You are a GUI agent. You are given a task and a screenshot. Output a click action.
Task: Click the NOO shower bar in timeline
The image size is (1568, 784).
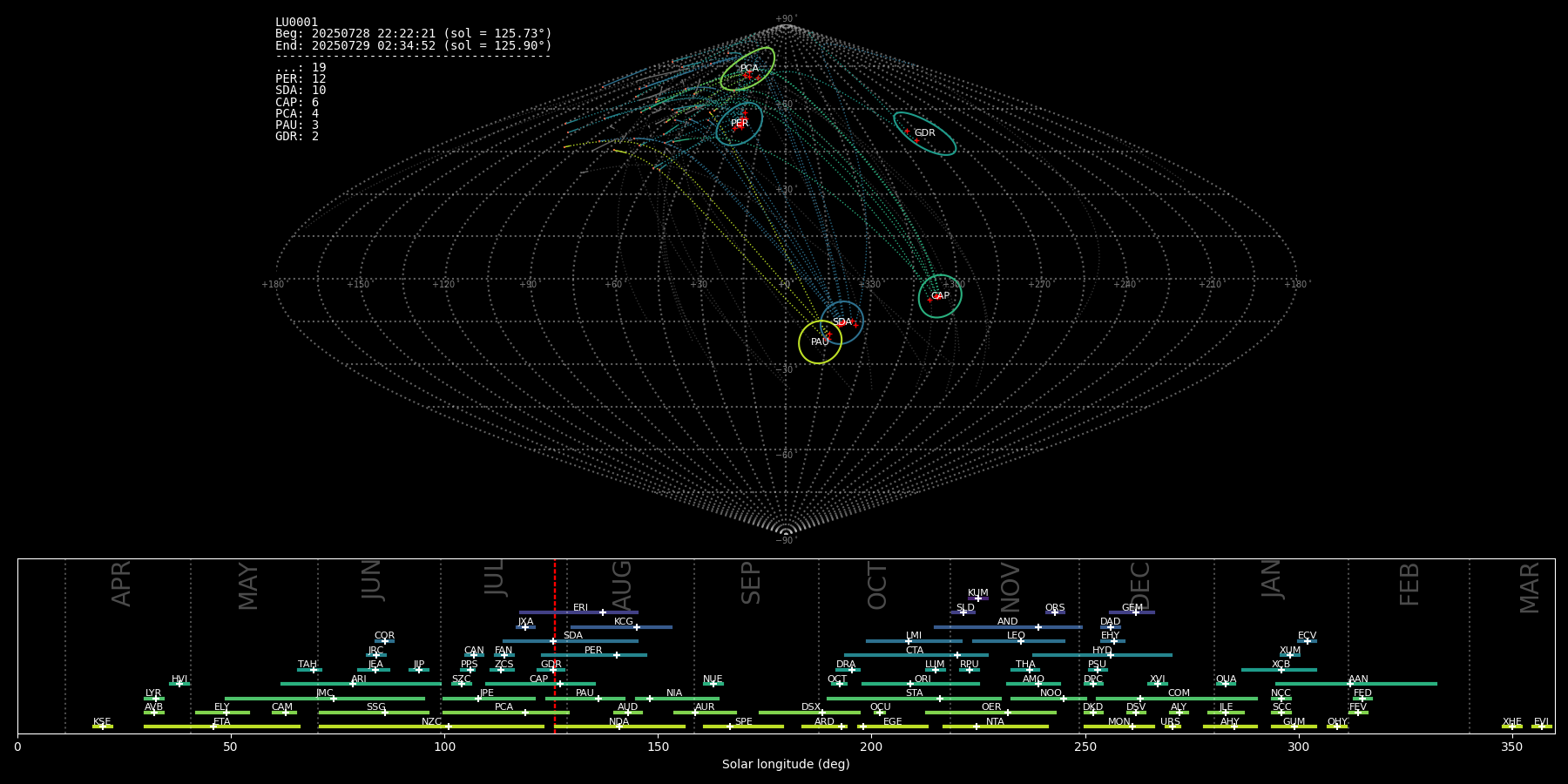1049,698
